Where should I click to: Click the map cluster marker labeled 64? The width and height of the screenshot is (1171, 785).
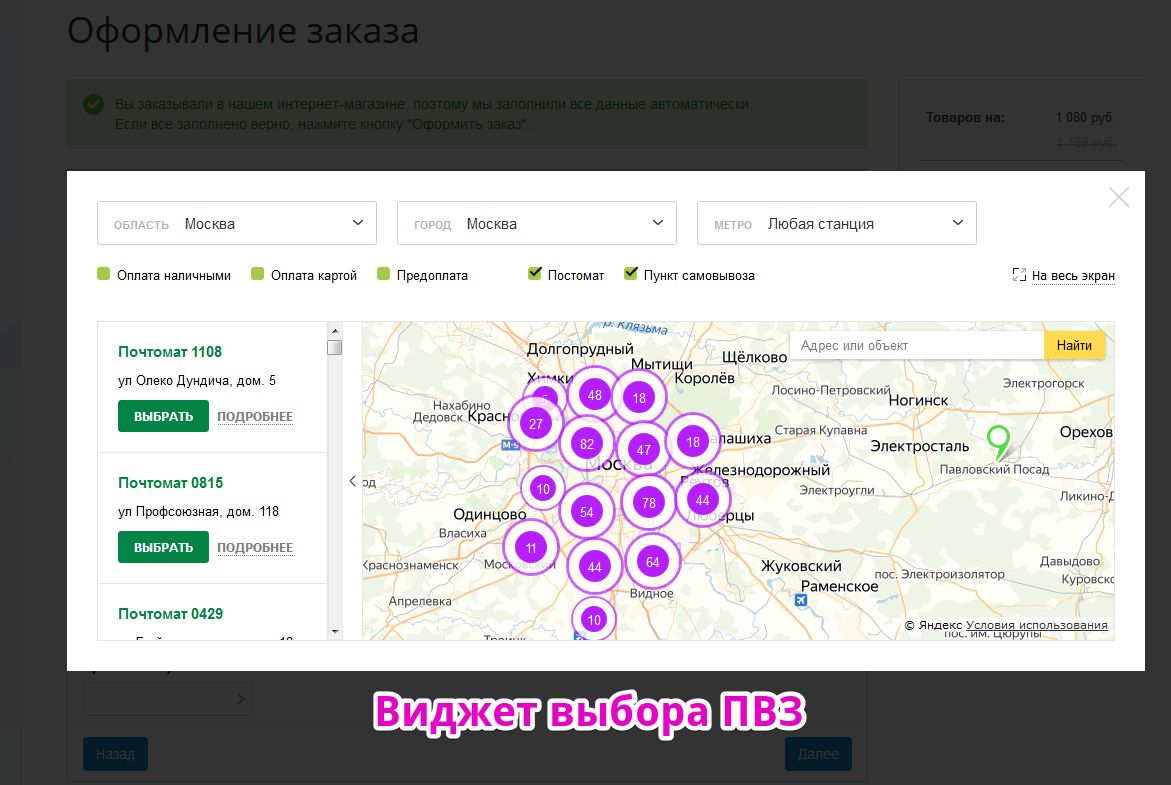pyautogui.click(x=653, y=562)
